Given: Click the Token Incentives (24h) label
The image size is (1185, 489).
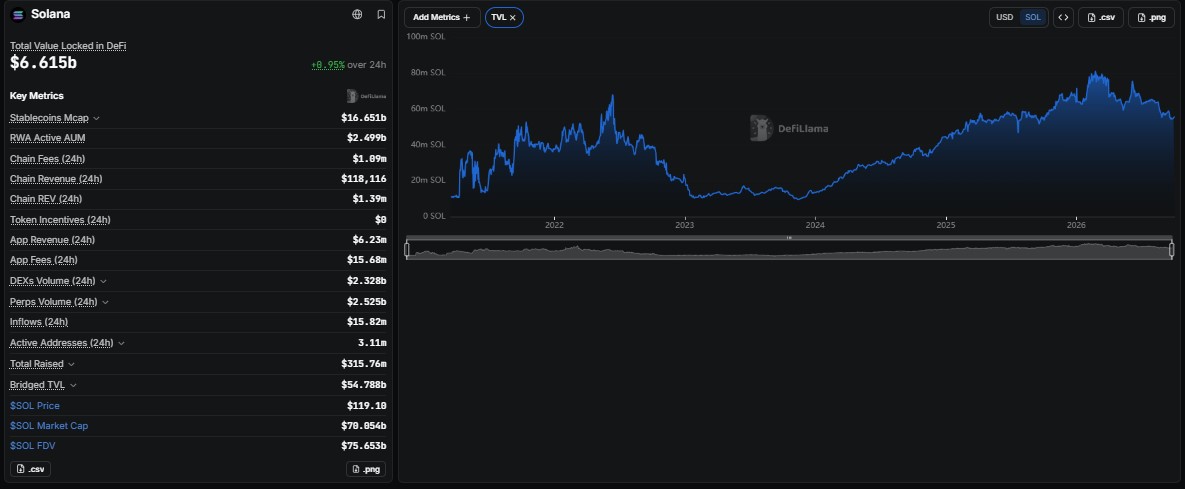Looking at the screenshot, I should coord(60,220).
